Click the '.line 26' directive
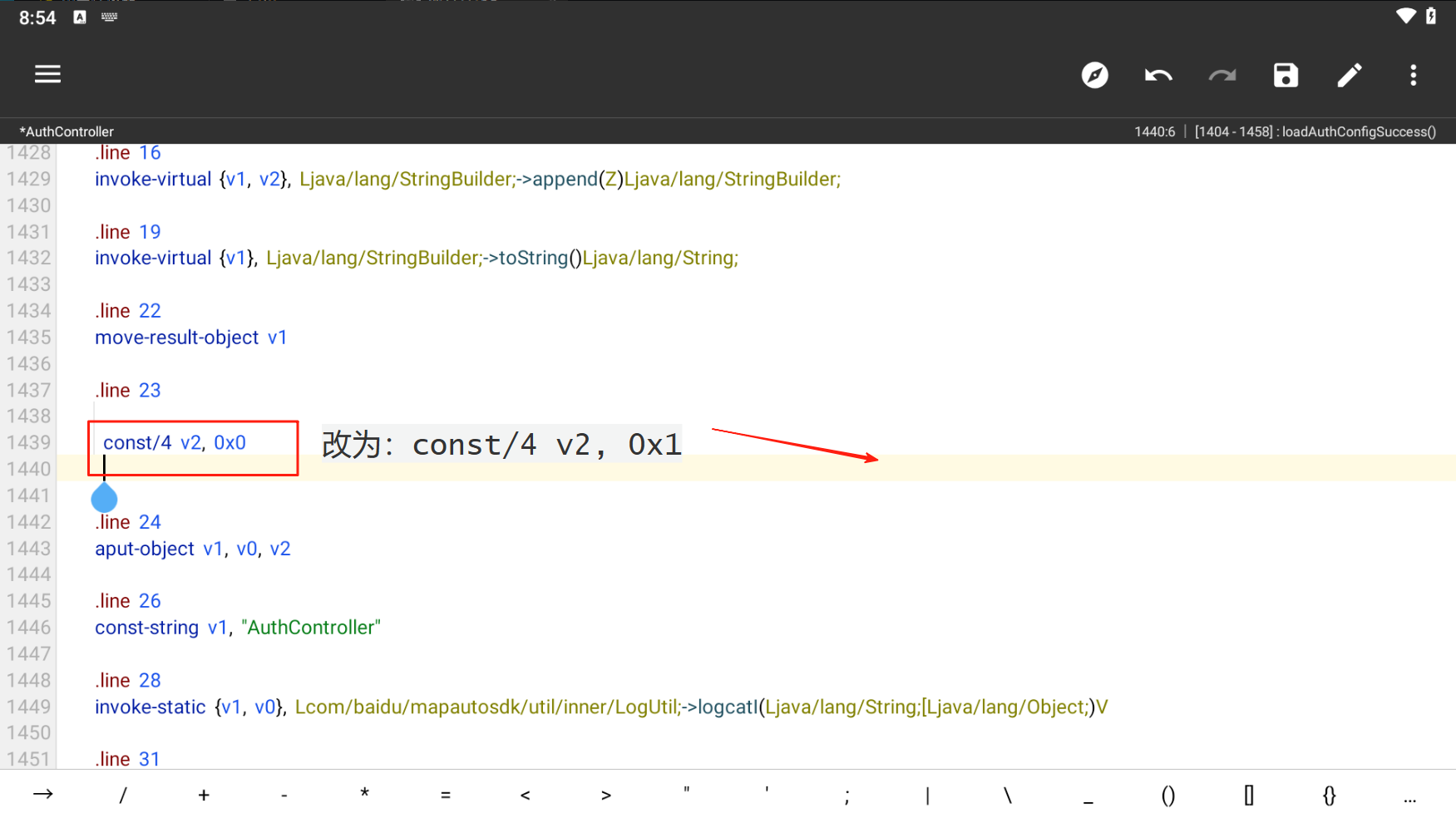The width and height of the screenshot is (1456, 818). 128,601
